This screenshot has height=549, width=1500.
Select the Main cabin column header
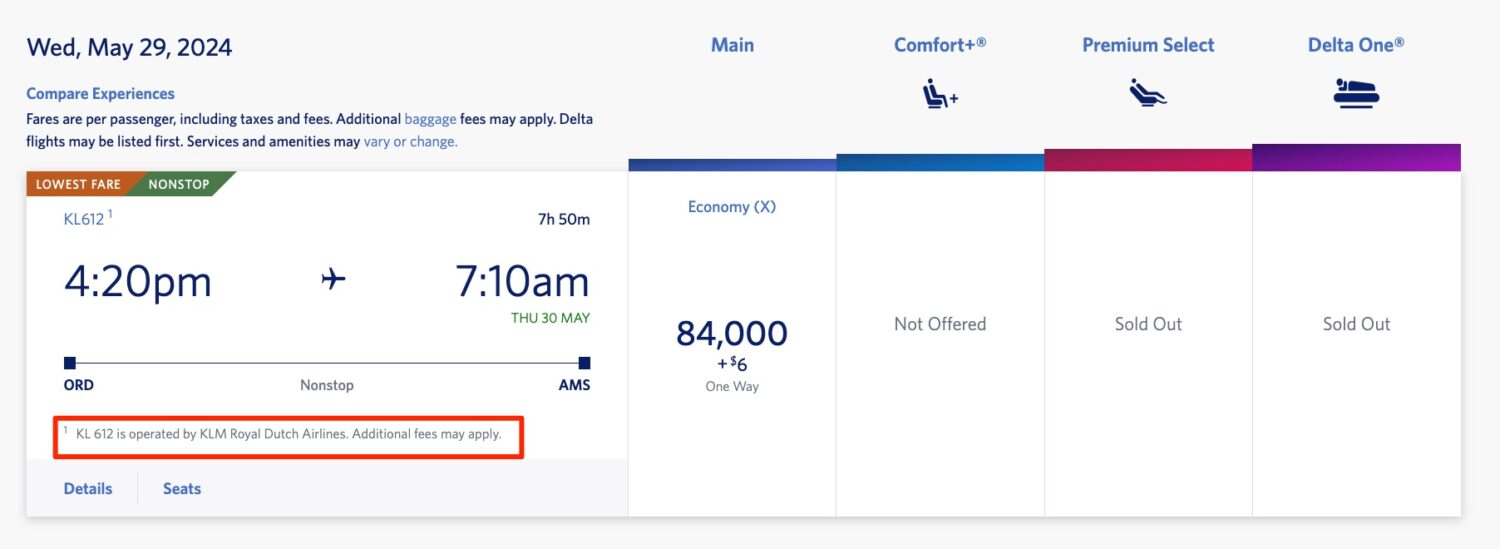pos(732,45)
